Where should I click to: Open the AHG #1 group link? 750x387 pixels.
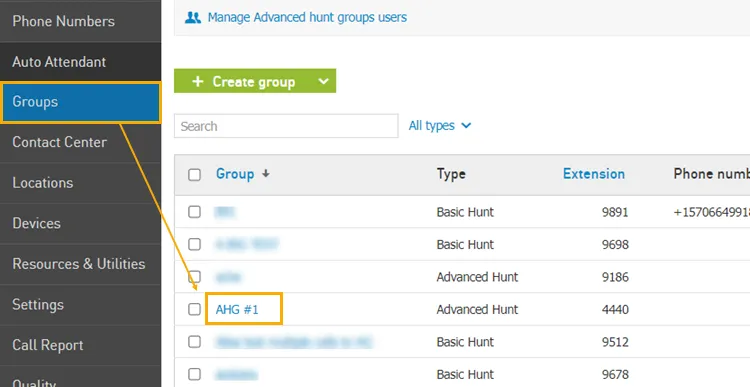pos(237,310)
